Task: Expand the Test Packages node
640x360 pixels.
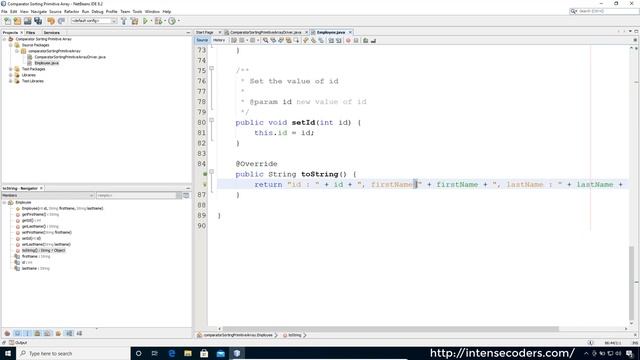Action: coord(11,69)
